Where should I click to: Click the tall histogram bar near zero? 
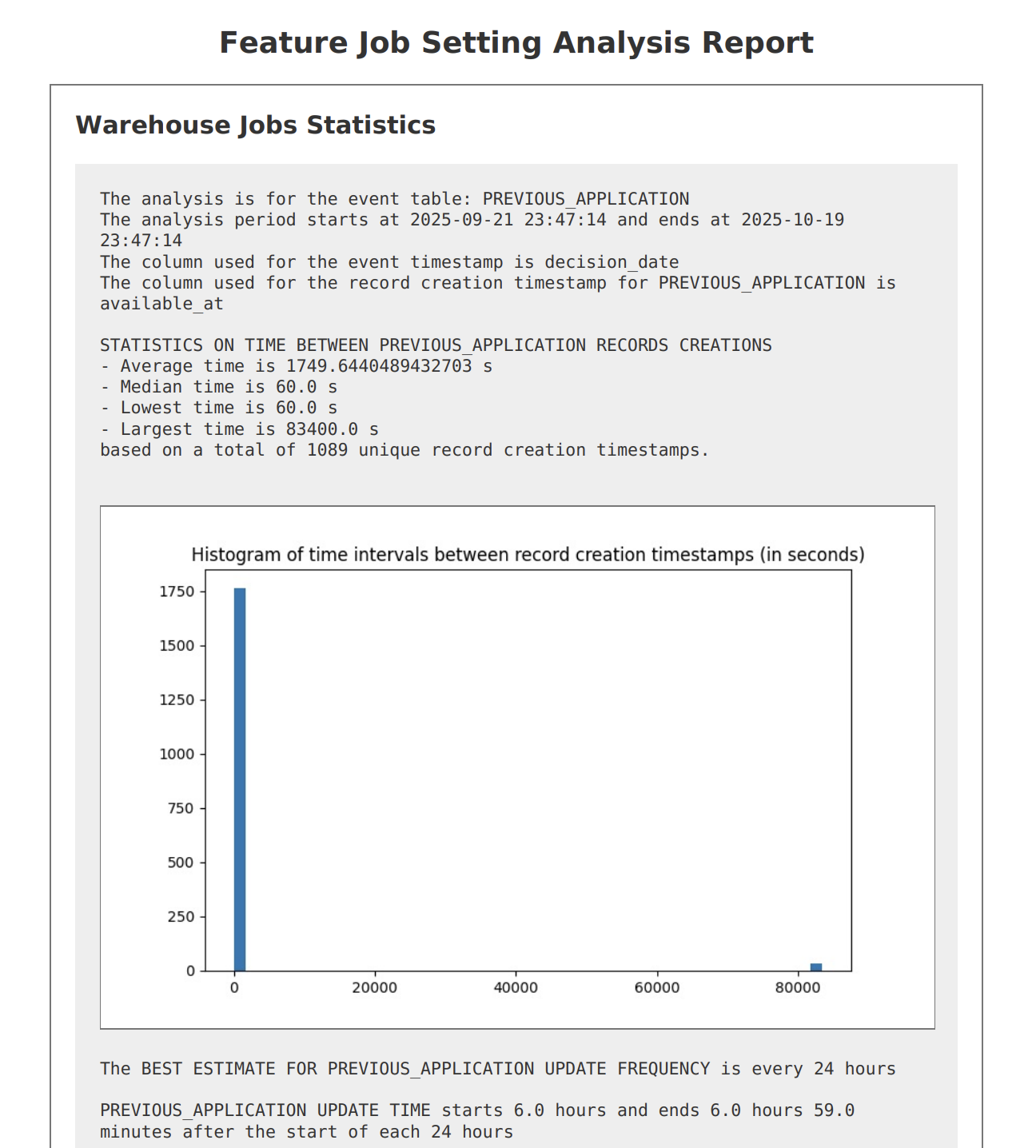(239, 779)
